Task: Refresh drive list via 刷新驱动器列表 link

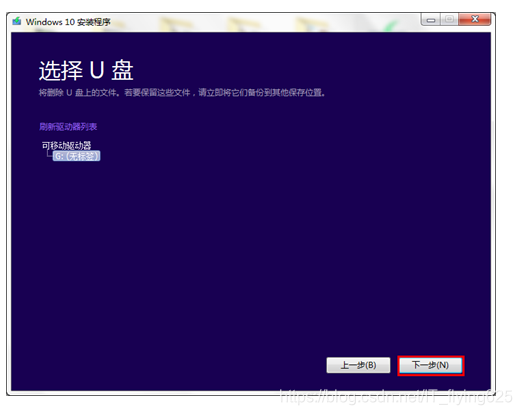Action: coord(68,127)
